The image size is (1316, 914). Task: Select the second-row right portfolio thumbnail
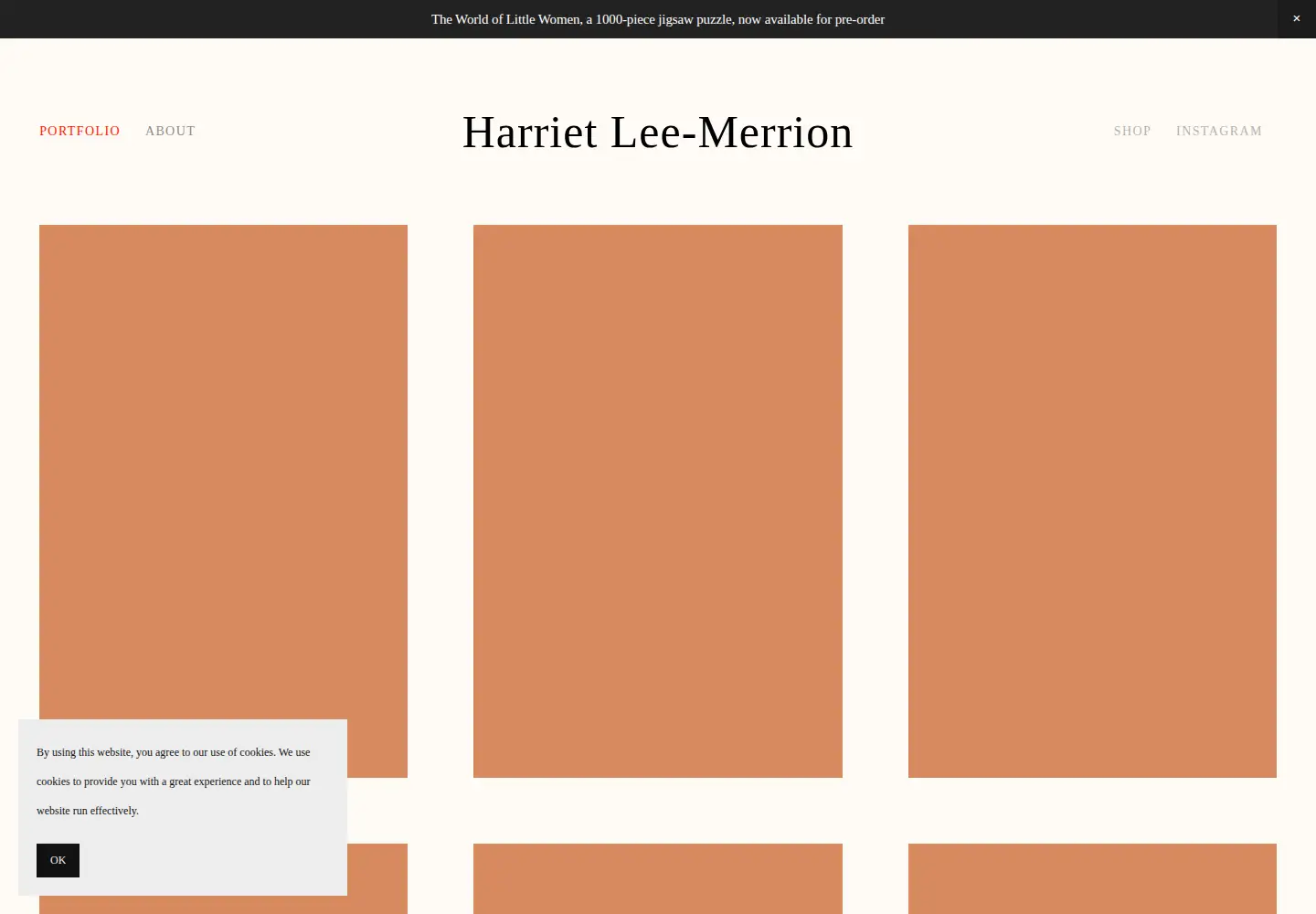(x=1092, y=878)
